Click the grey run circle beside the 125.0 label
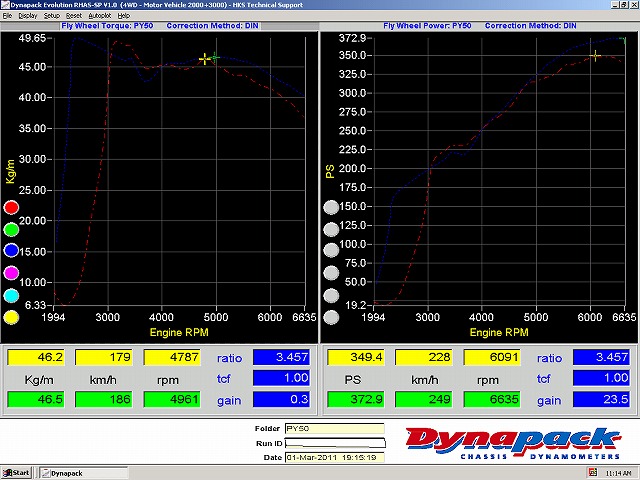Screen dimensions: 640x480 point(331,229)
